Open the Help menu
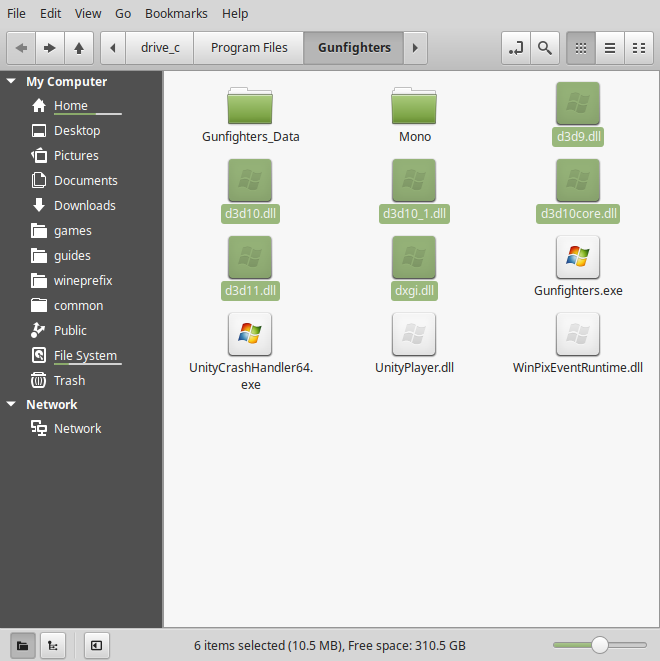 pyautogui.click(x=235, y=13)
